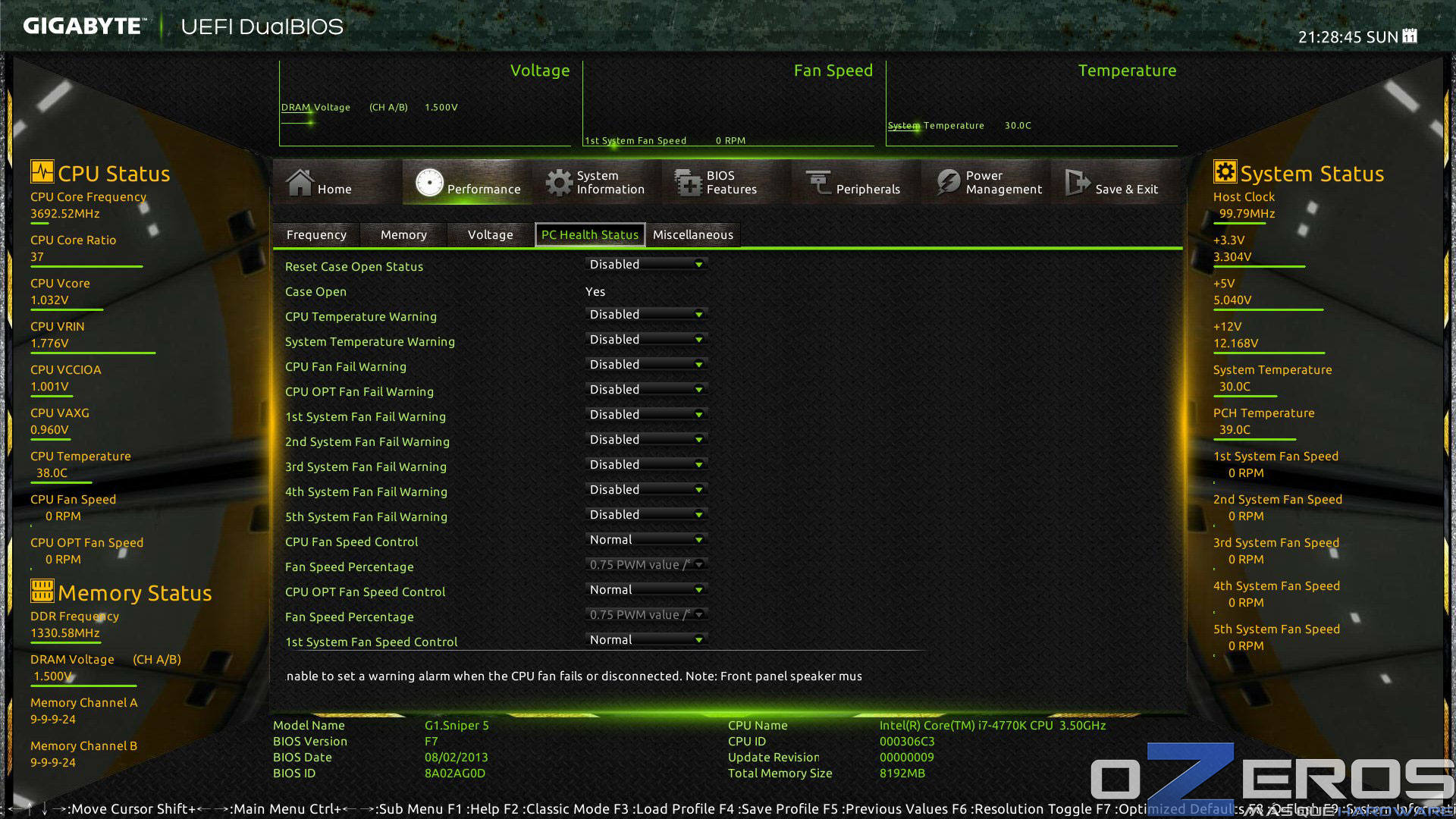Open the Frequency sub-tab
Screen dimensions: 1456x819
(316, 235)
